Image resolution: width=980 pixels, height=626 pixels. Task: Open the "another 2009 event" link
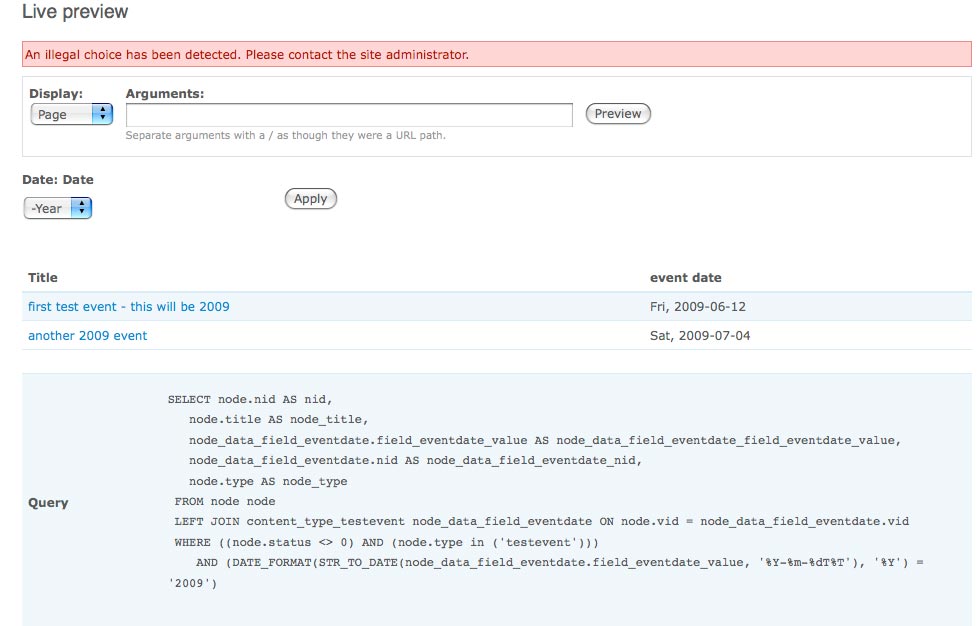[88, 336]
